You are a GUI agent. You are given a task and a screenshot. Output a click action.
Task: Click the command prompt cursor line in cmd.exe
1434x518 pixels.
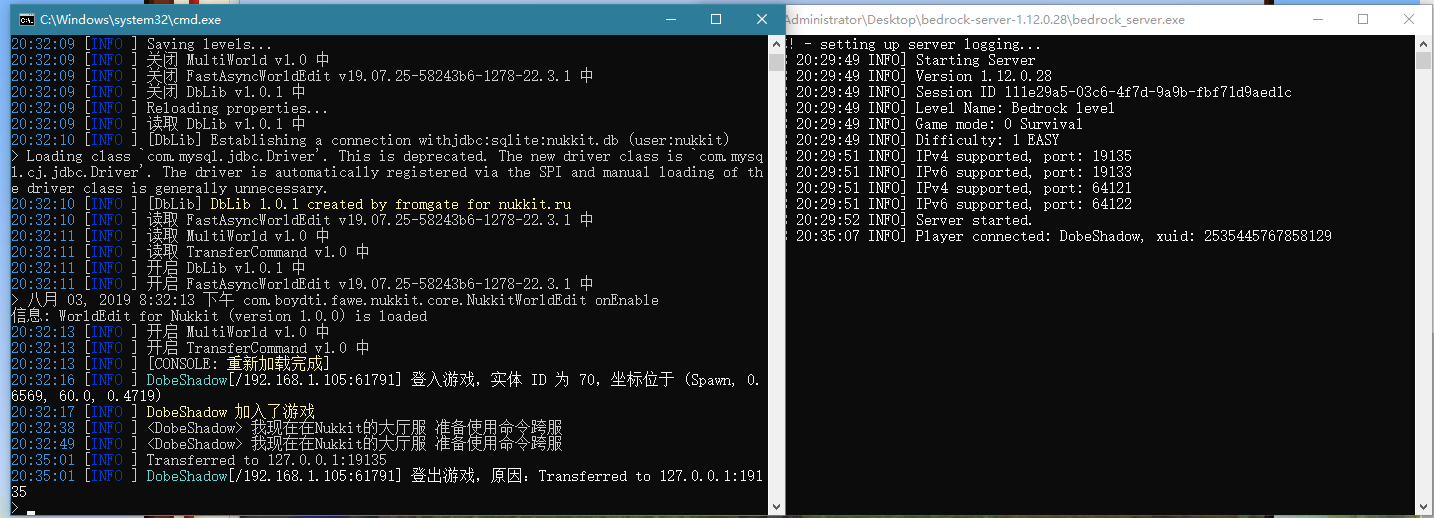coord(30,509)
